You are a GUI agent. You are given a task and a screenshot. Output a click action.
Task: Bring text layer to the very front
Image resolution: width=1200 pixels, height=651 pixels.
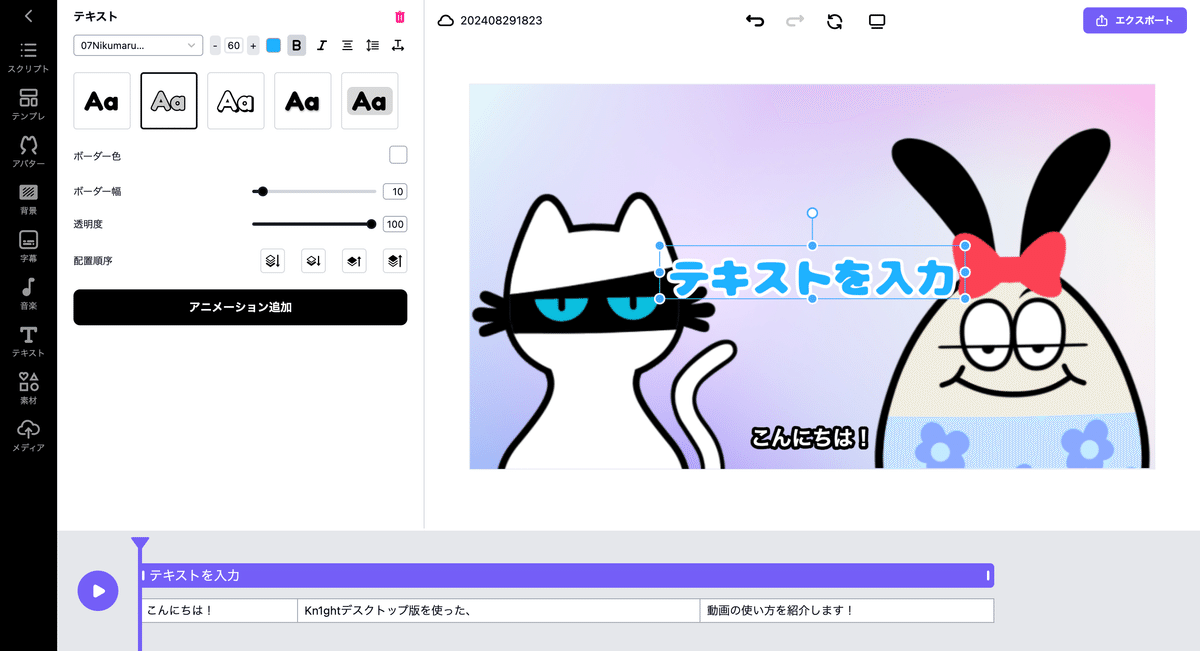pyautogui.click(x=395, y=261)
